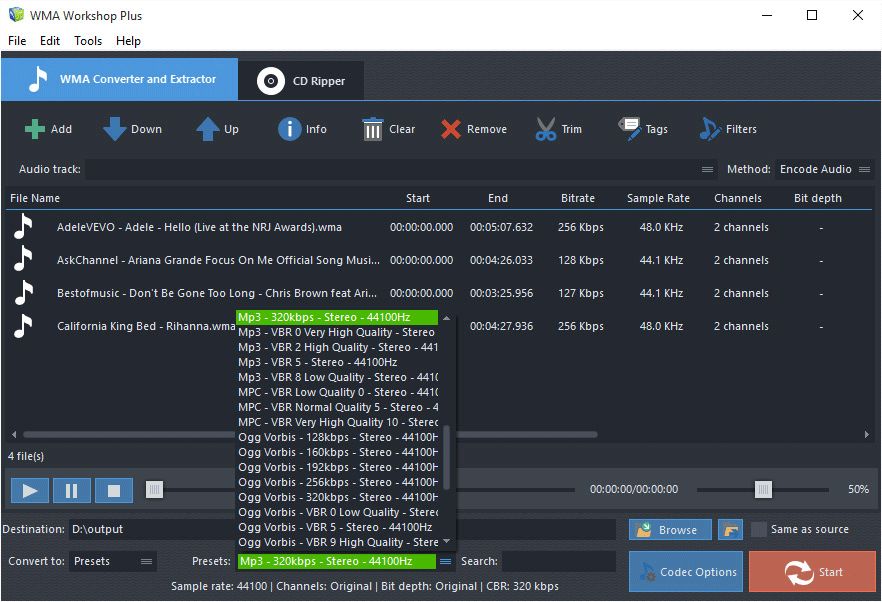The image size is (882, 602).
Task: Click the preset Search field
Action: 559,561
